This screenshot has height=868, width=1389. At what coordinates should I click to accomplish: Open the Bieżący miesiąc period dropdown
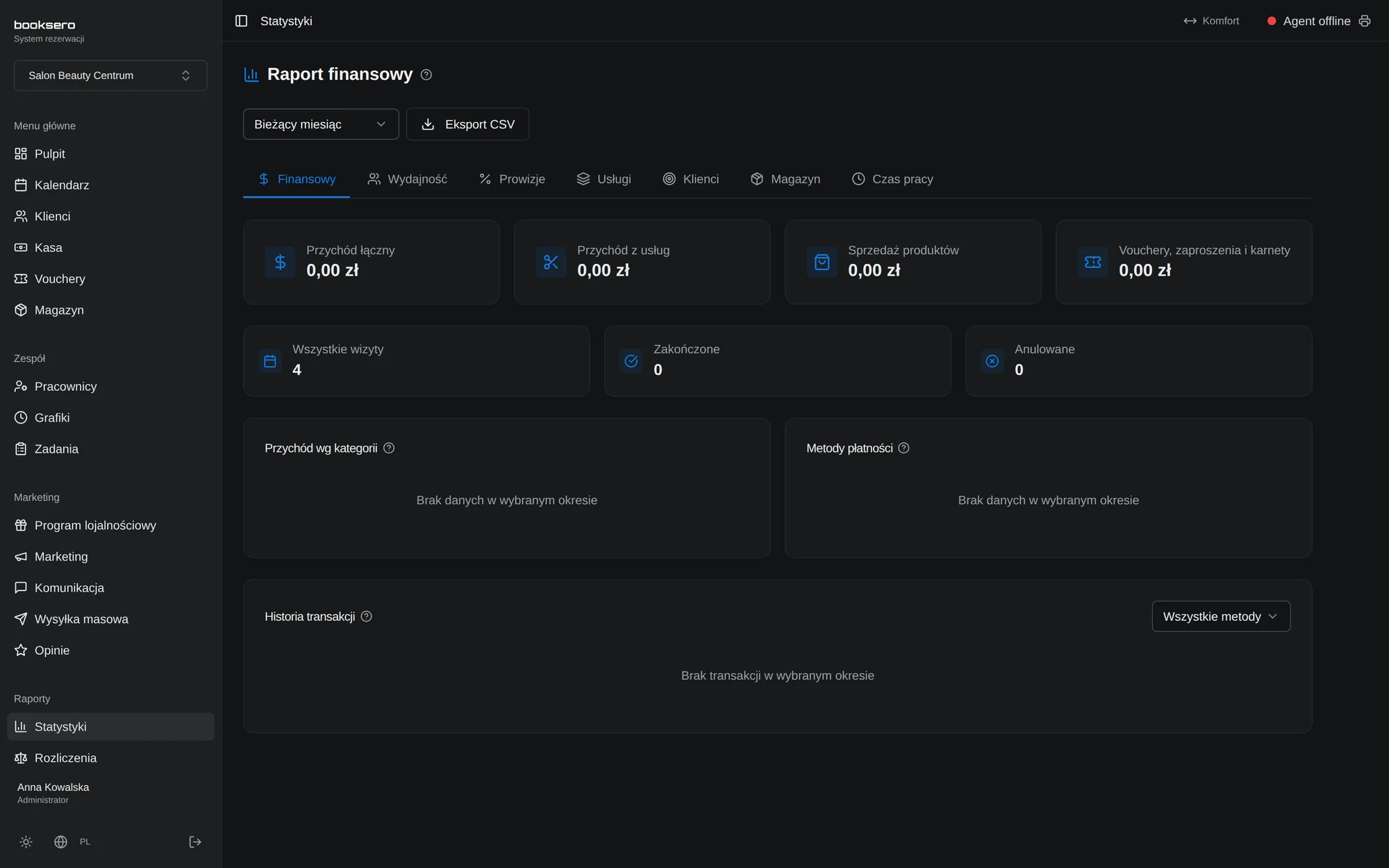click(x=321, y=124)
